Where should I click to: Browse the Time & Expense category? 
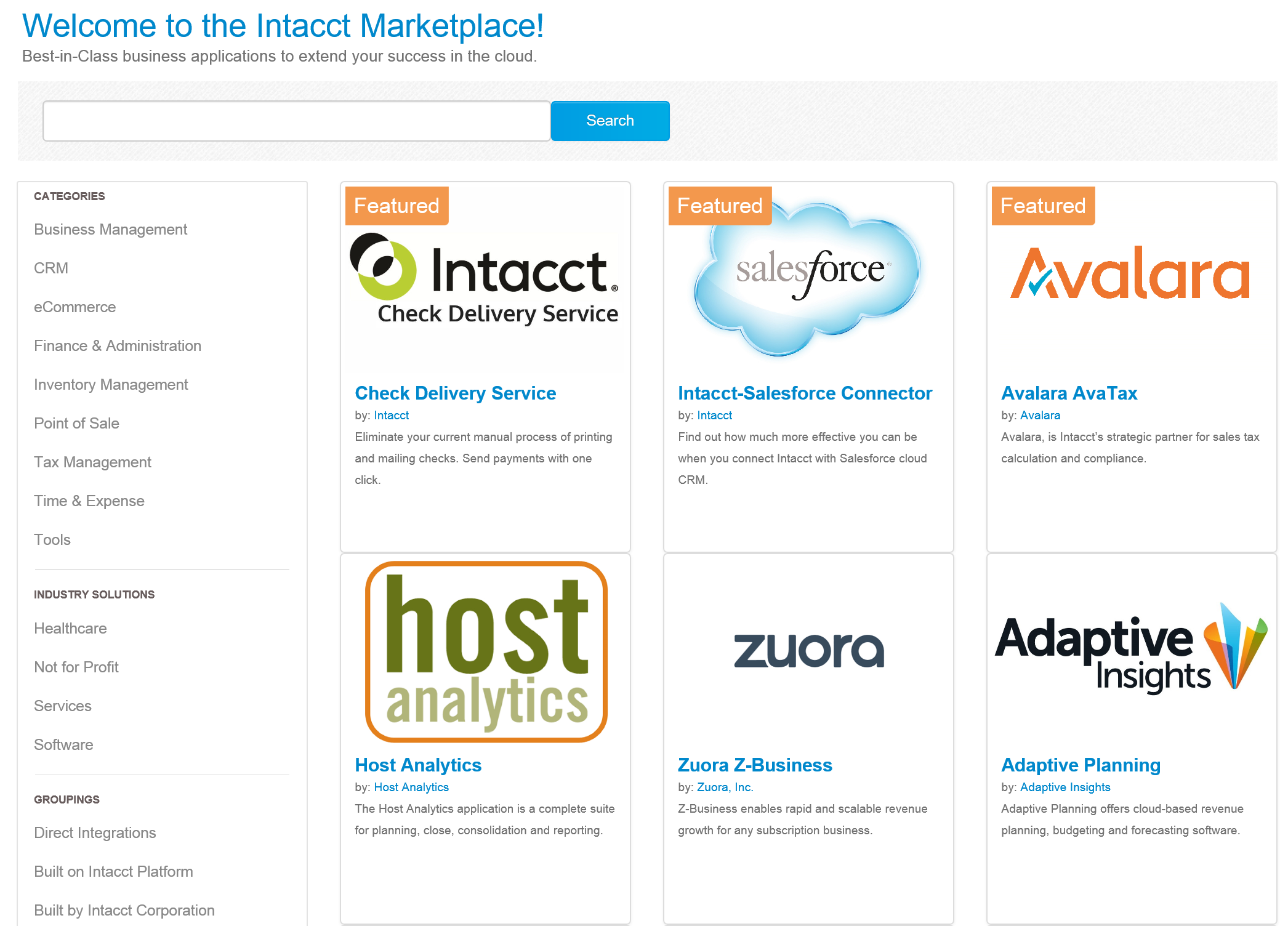[89, 501]
